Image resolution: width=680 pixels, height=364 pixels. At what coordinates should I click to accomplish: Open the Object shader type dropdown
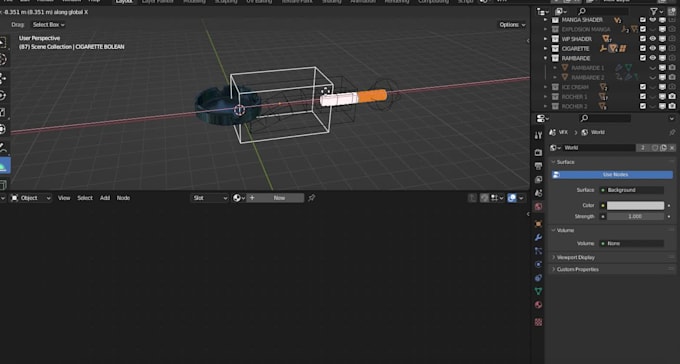[x=30, y=198]
